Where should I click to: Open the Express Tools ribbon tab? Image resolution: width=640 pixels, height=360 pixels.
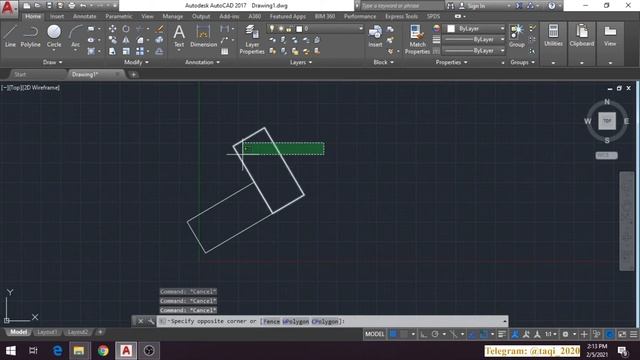401,16
